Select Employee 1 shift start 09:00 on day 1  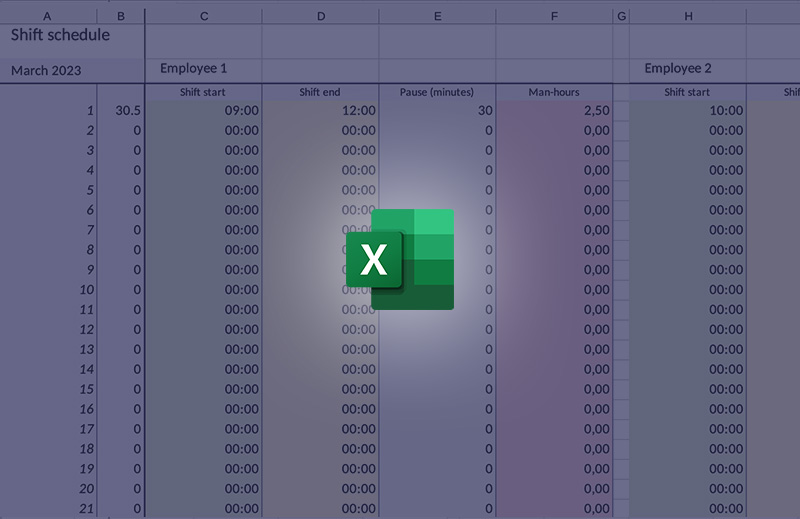204,110
